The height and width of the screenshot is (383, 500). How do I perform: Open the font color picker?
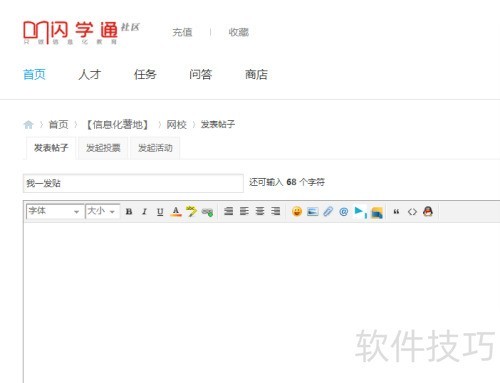pos(176,212)
